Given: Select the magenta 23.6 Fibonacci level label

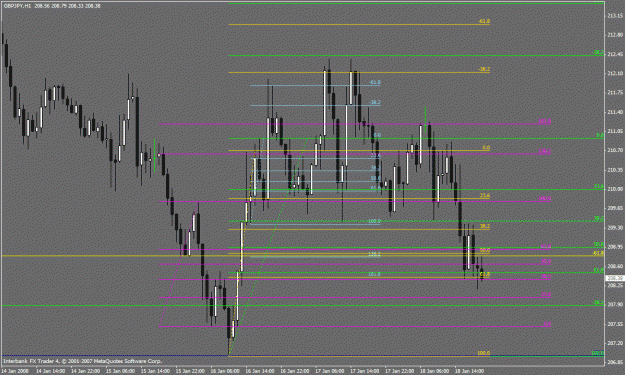Looking at the screenshot, I should pos(546,295).
